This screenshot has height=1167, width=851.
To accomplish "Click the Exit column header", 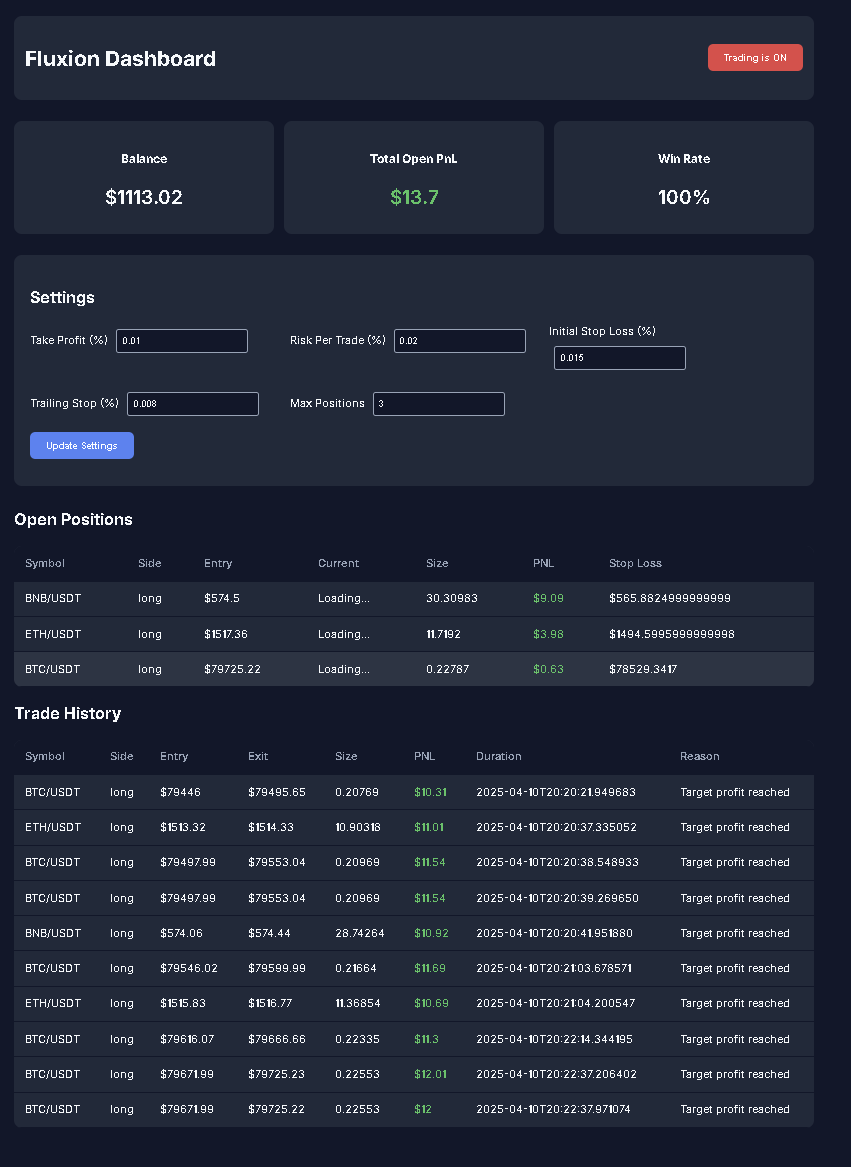I will (x=258, y=755).
